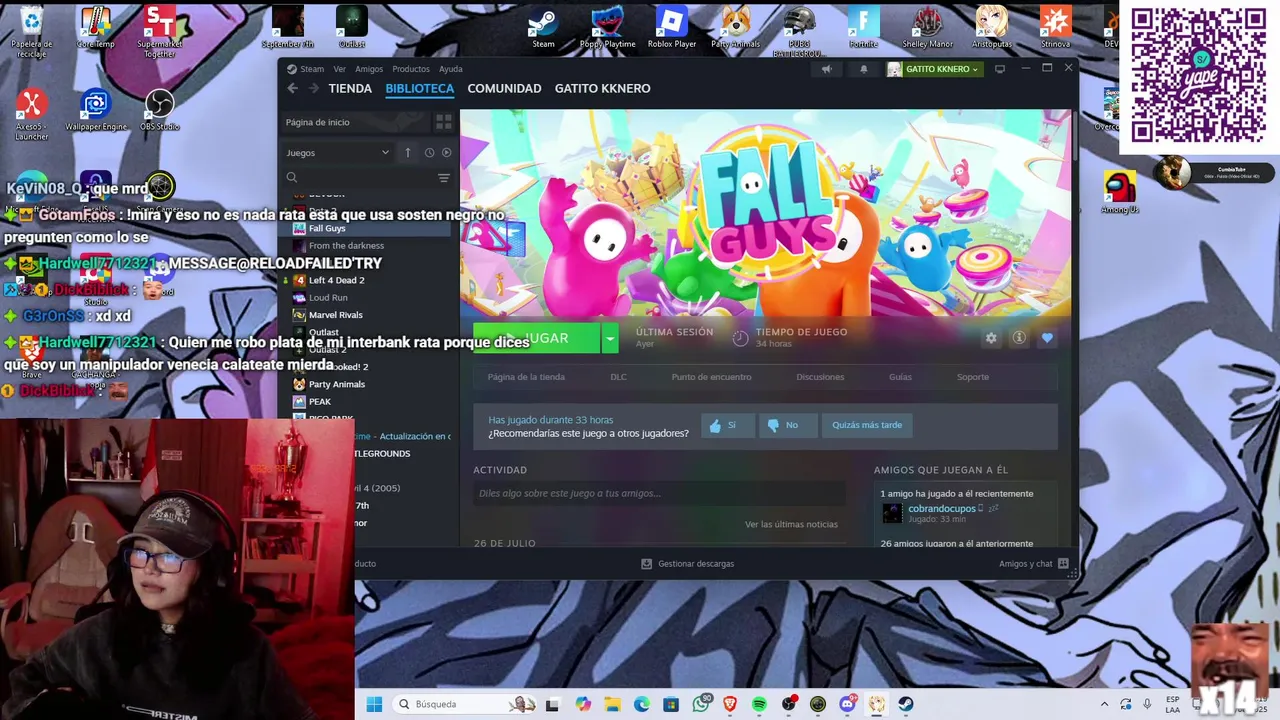The image size is (1280, 720).
Task: Show hidden system tray icons chevron
Action: pos(1104,704)
